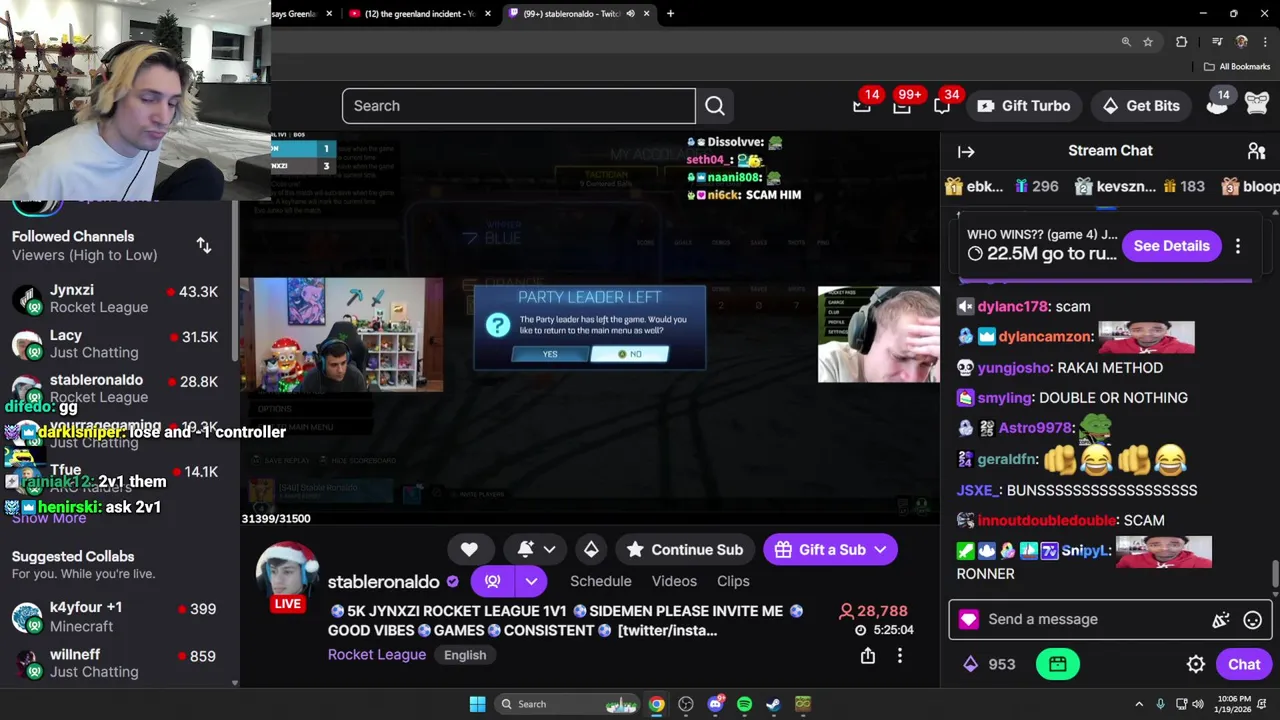Open the celebration power-ups icon in chat
1280x720 pixels.
(1221, 620)
